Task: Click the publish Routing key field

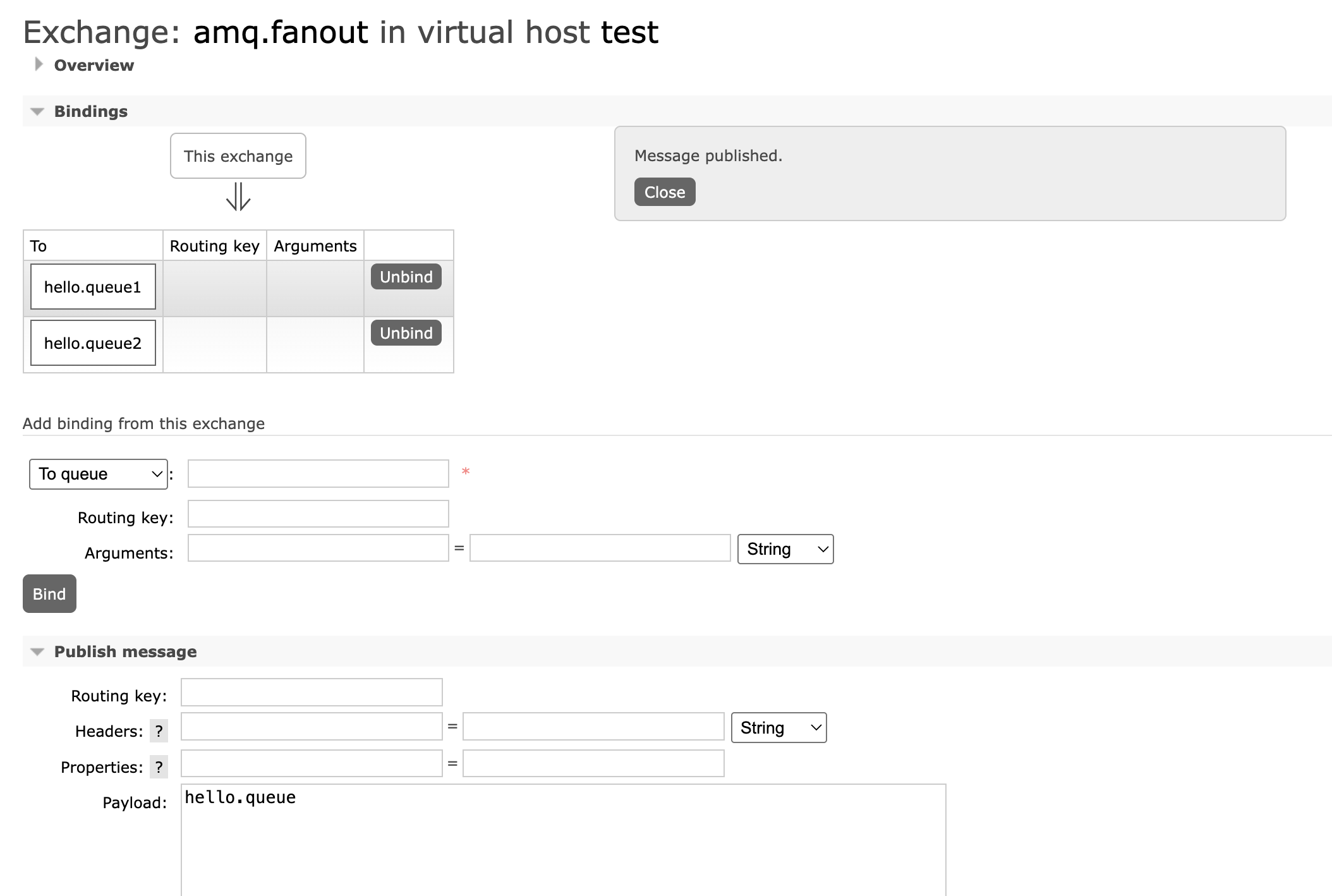Action: point(312,693)
